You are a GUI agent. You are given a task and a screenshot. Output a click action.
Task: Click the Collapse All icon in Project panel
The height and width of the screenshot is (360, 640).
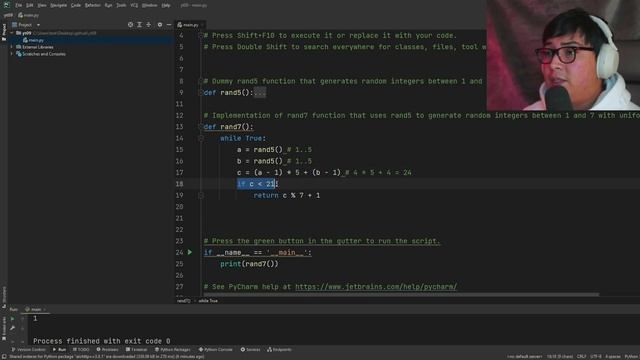(x=149, y=25)
